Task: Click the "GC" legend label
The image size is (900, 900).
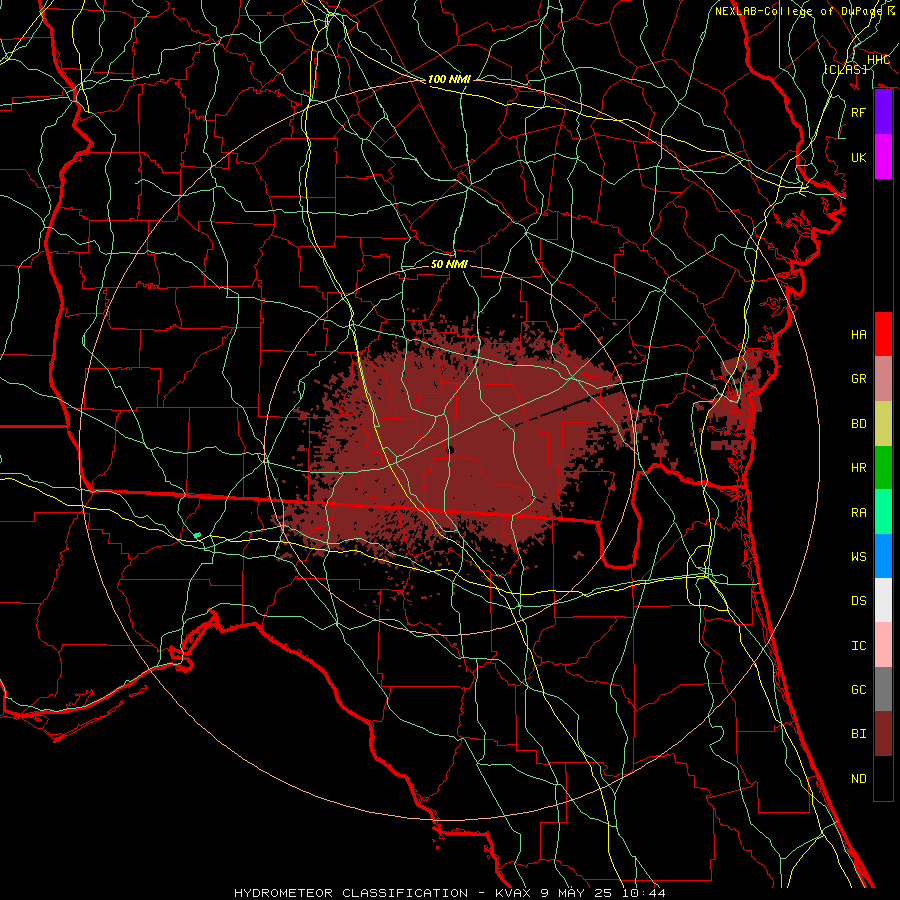Action: coord(859,689)
